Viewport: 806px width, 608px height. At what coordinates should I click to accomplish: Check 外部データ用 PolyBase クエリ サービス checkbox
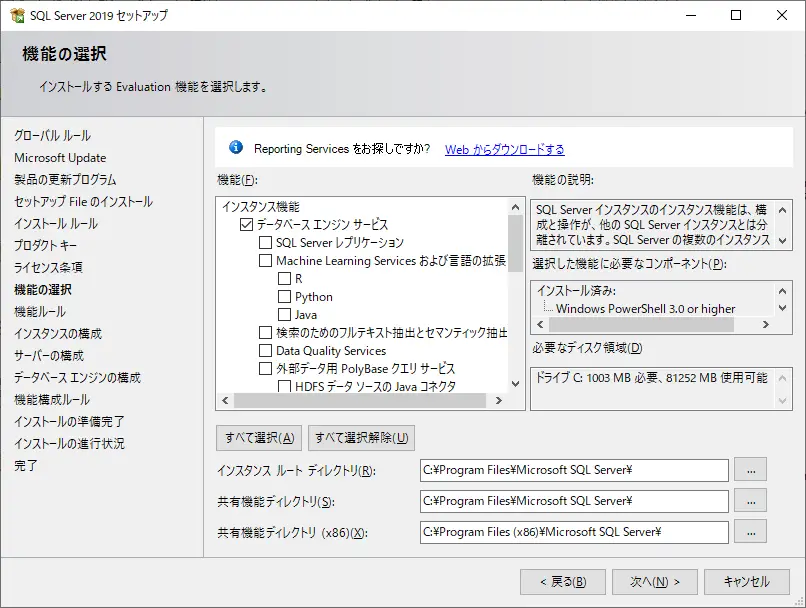(x=265, y=369)
